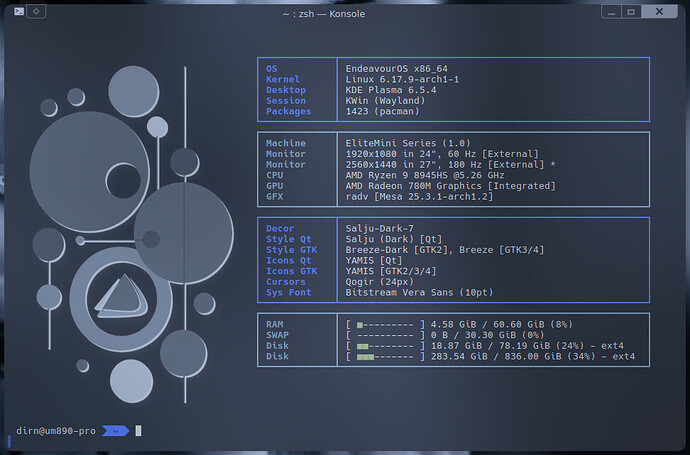The width and height of the screenshot is (690, 455).
Task: Click the 24% Disk usage bar
Action: tap(385, 346)
